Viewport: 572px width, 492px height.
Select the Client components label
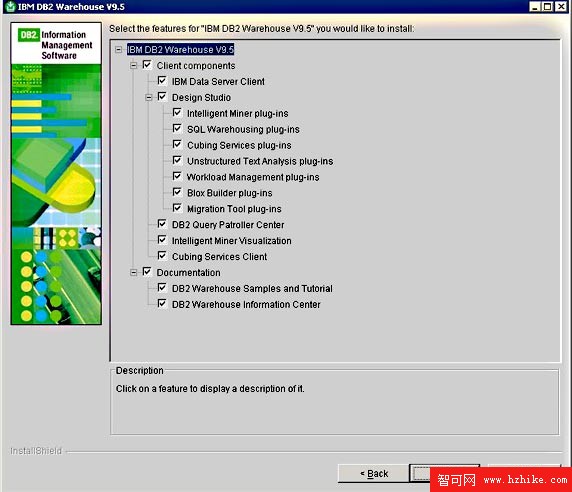coord(196,66)
